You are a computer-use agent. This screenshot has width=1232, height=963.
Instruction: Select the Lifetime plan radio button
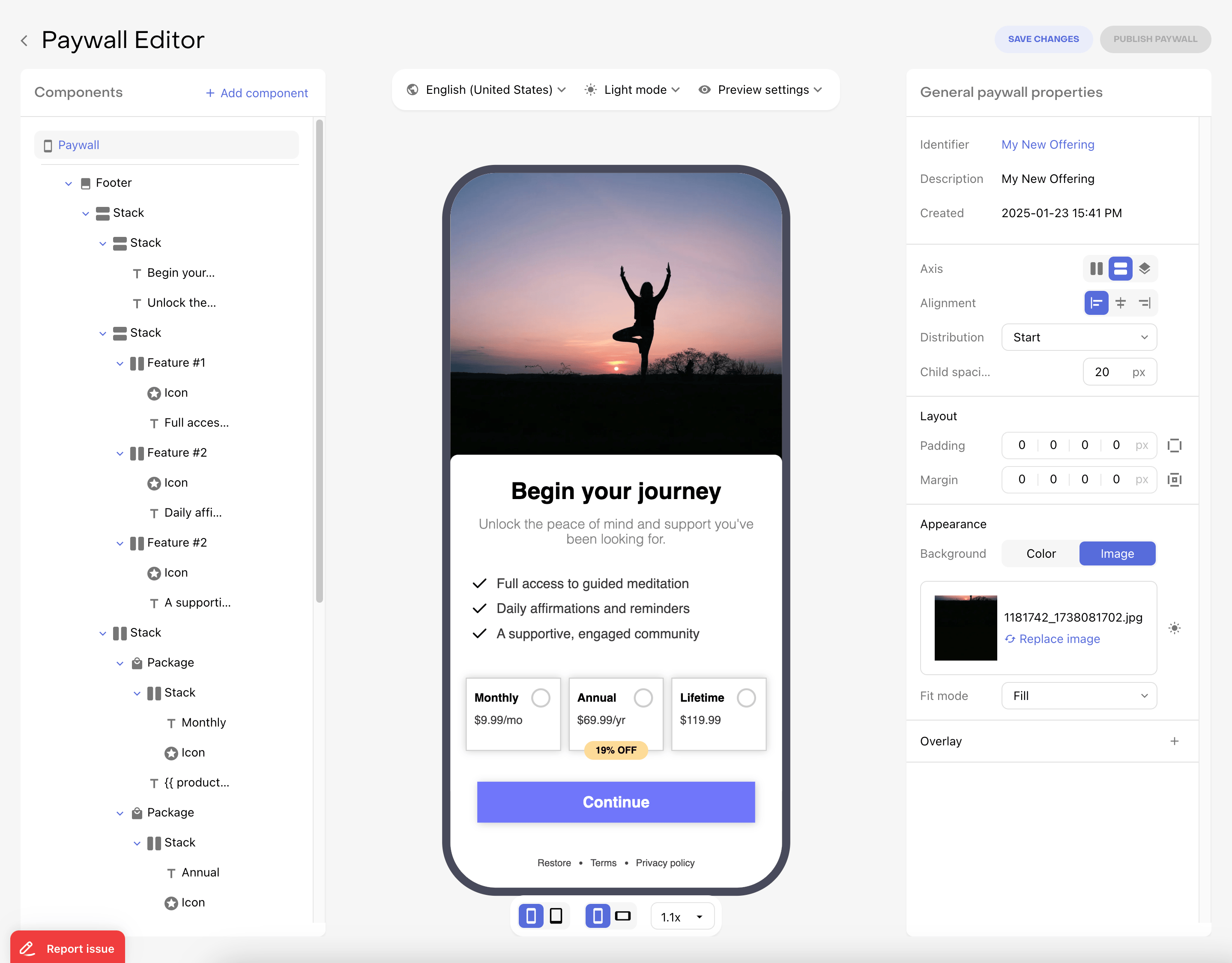(746, 697)
